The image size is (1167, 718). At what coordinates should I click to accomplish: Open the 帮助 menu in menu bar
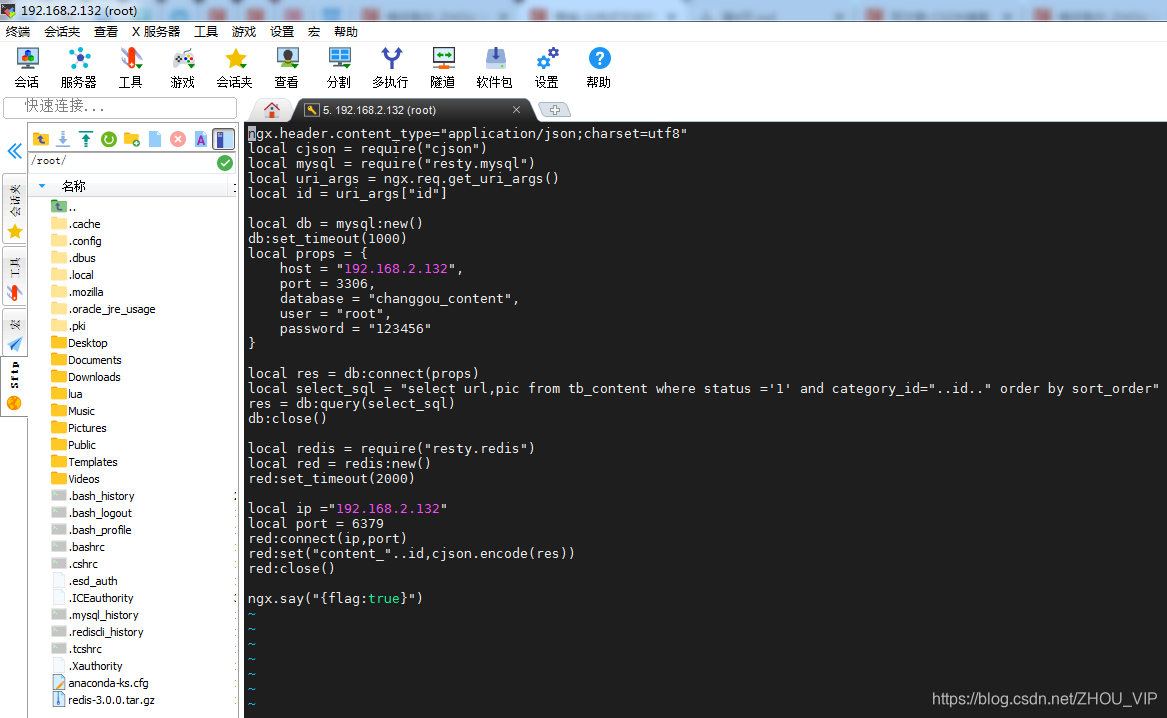346,31
